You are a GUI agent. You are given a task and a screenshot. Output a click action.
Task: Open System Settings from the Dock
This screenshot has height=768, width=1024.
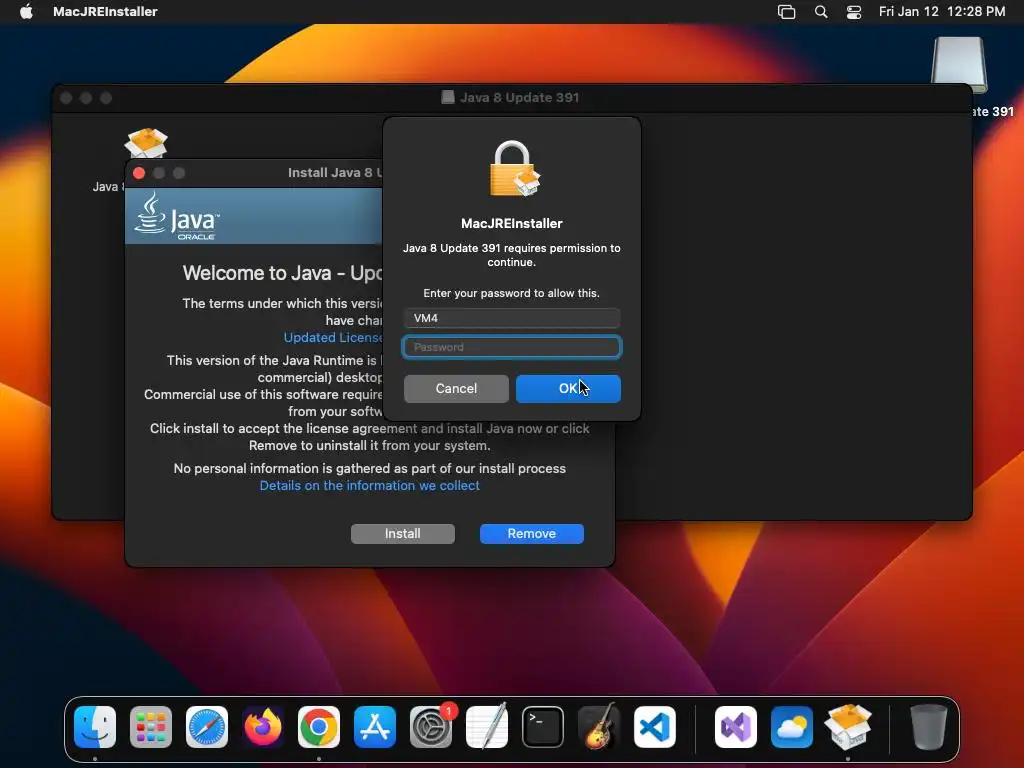tap(431, 727)
